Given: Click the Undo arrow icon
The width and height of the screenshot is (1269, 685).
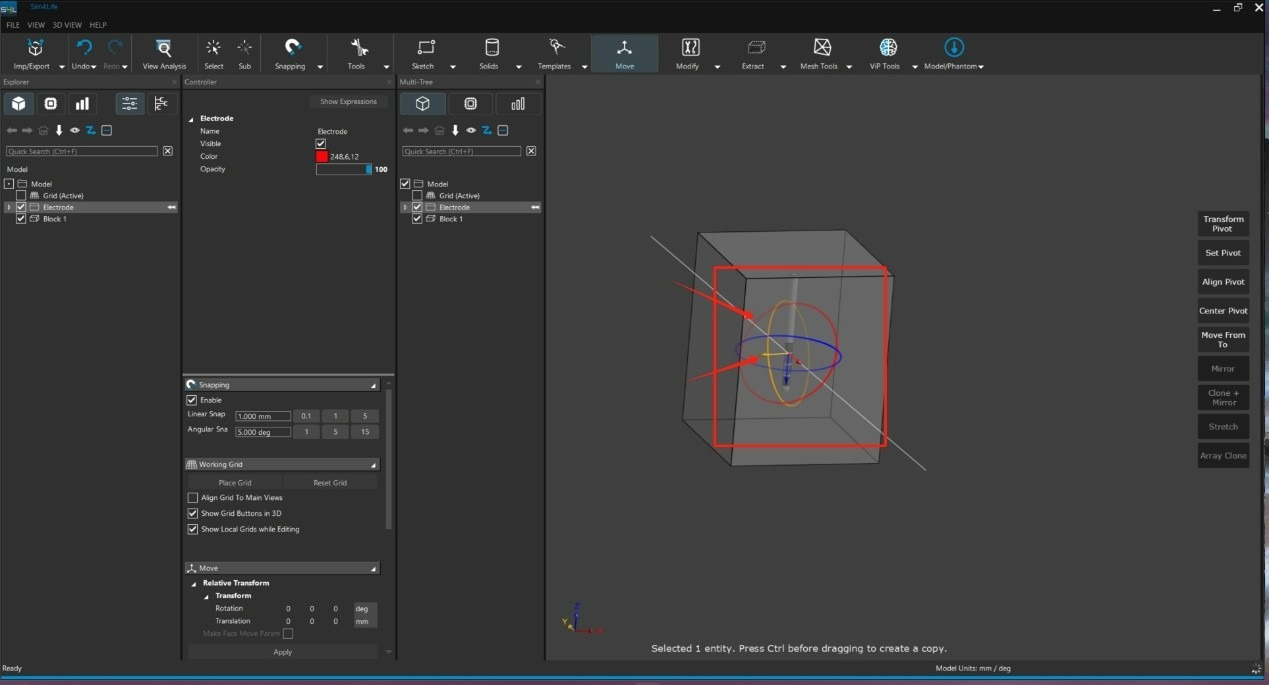Looking at the screenshot, I should (84, 48).
